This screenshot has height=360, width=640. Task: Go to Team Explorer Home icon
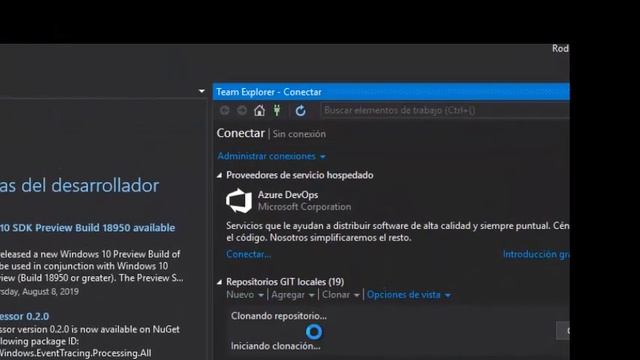(x=259, y=111)
